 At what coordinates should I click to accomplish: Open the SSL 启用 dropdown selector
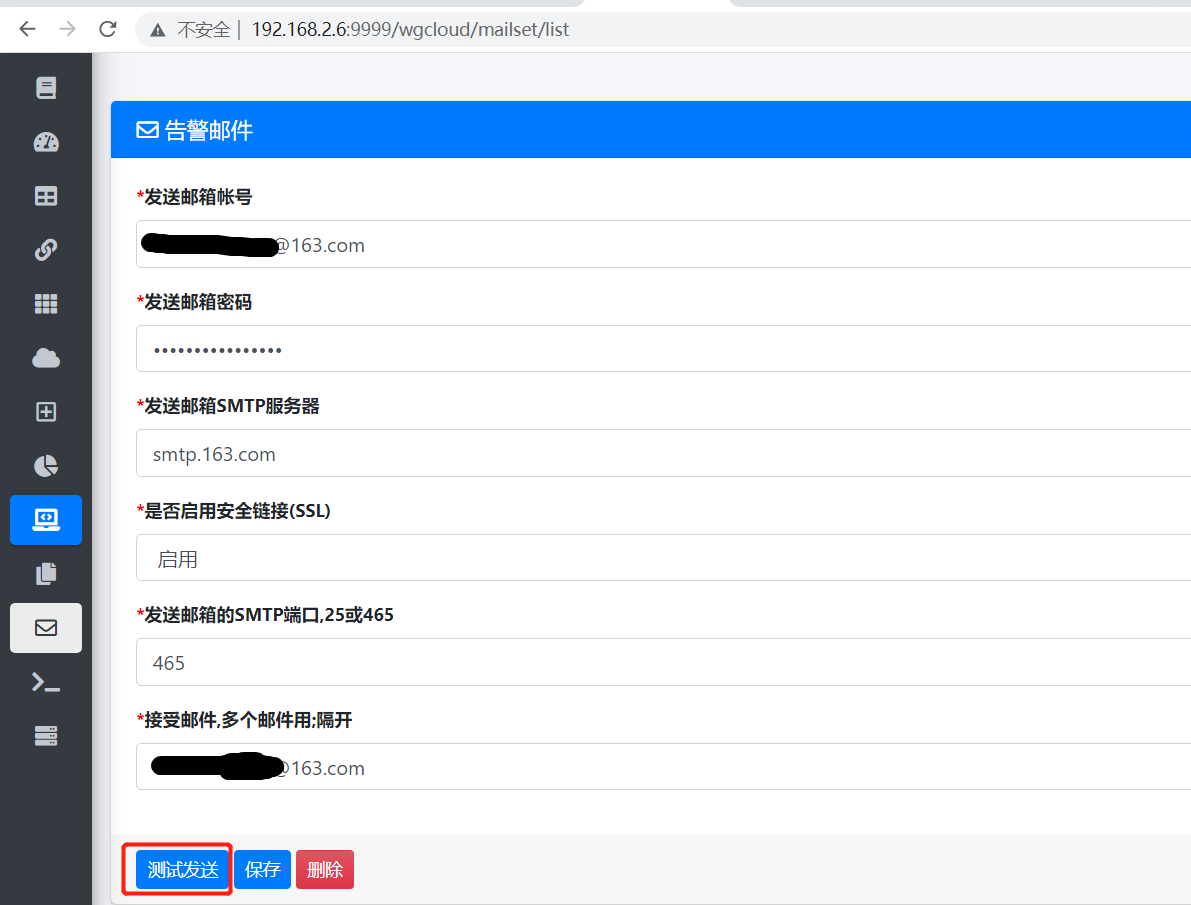pyautogui.click(x=400, y=557)
